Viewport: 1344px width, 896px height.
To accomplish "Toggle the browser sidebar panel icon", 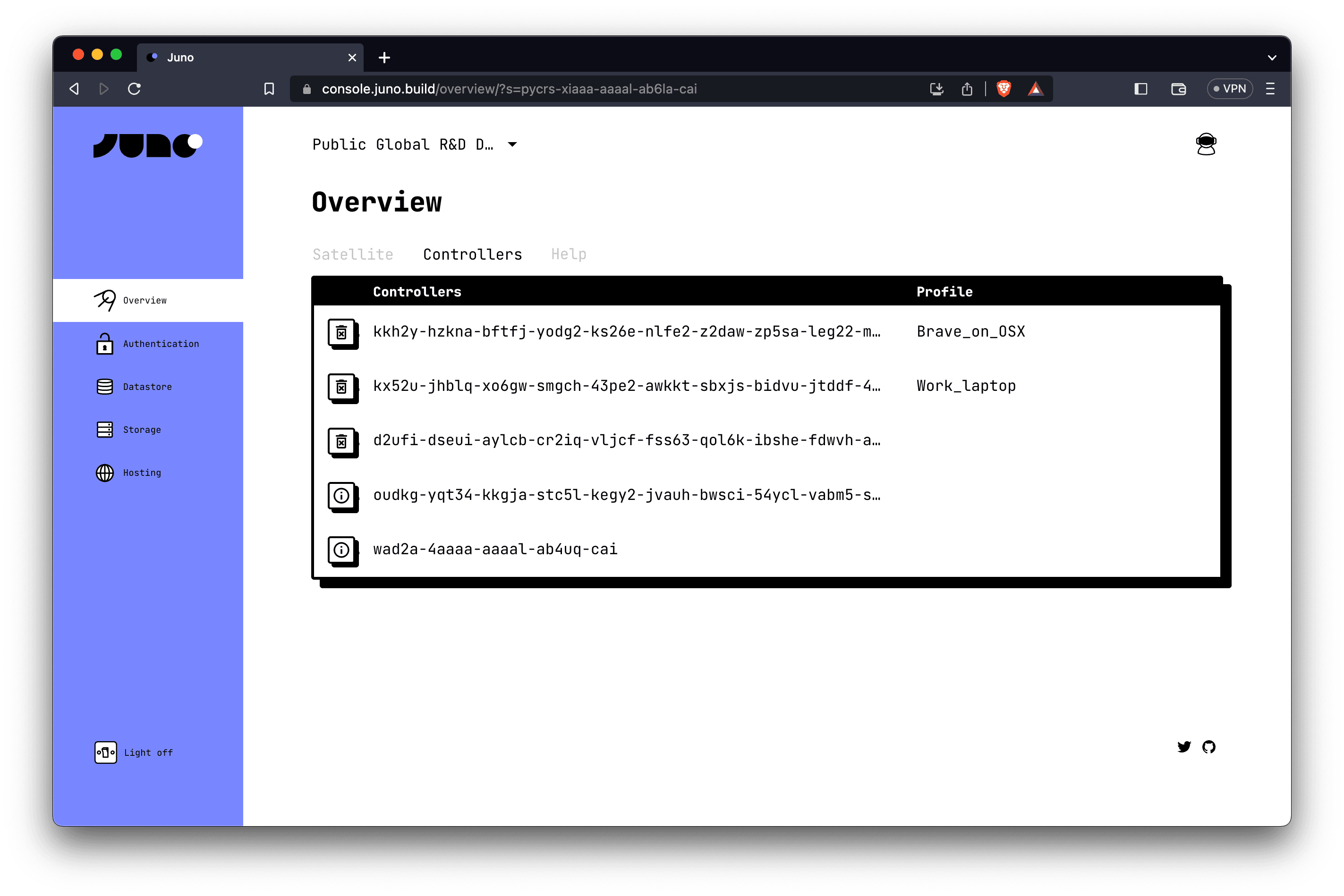I will [1140, 89].
